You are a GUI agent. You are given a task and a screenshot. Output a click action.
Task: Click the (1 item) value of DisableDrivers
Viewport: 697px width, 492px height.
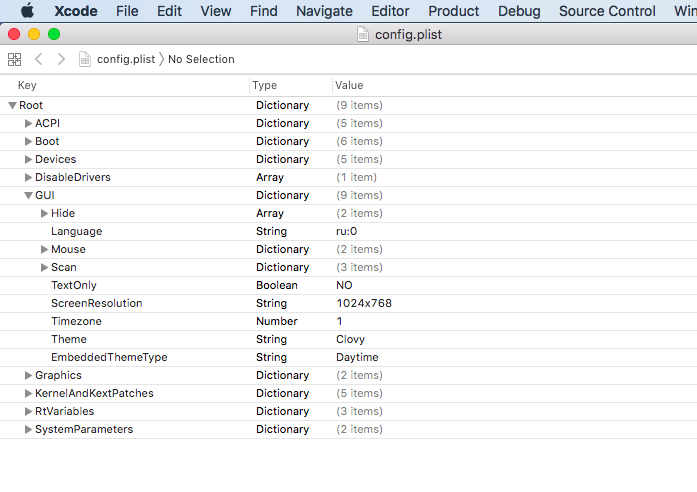tap(357, 177)
